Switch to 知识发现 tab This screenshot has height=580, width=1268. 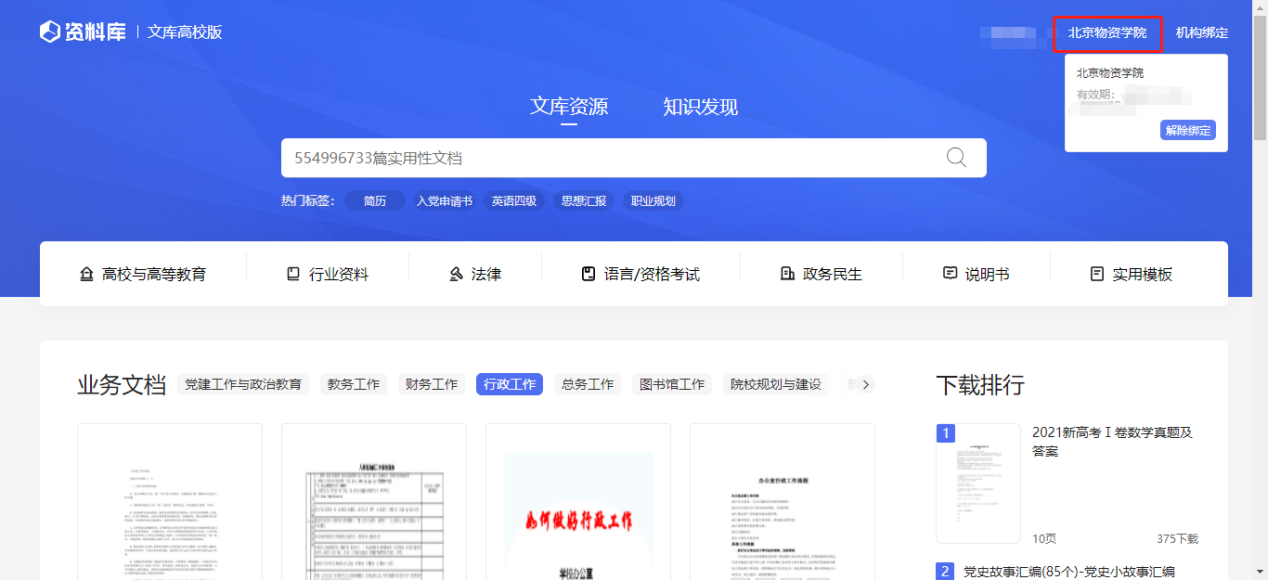pos(700,107)
